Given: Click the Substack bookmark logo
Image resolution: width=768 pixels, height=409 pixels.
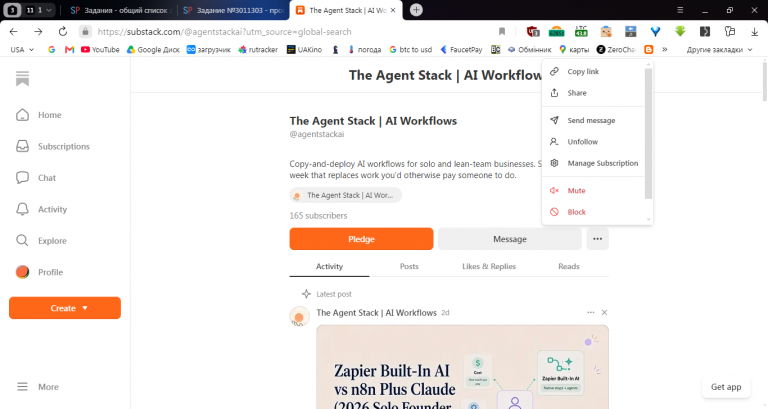Looking at the screenshot, I should pyautogui.click(x=23, y=78).
